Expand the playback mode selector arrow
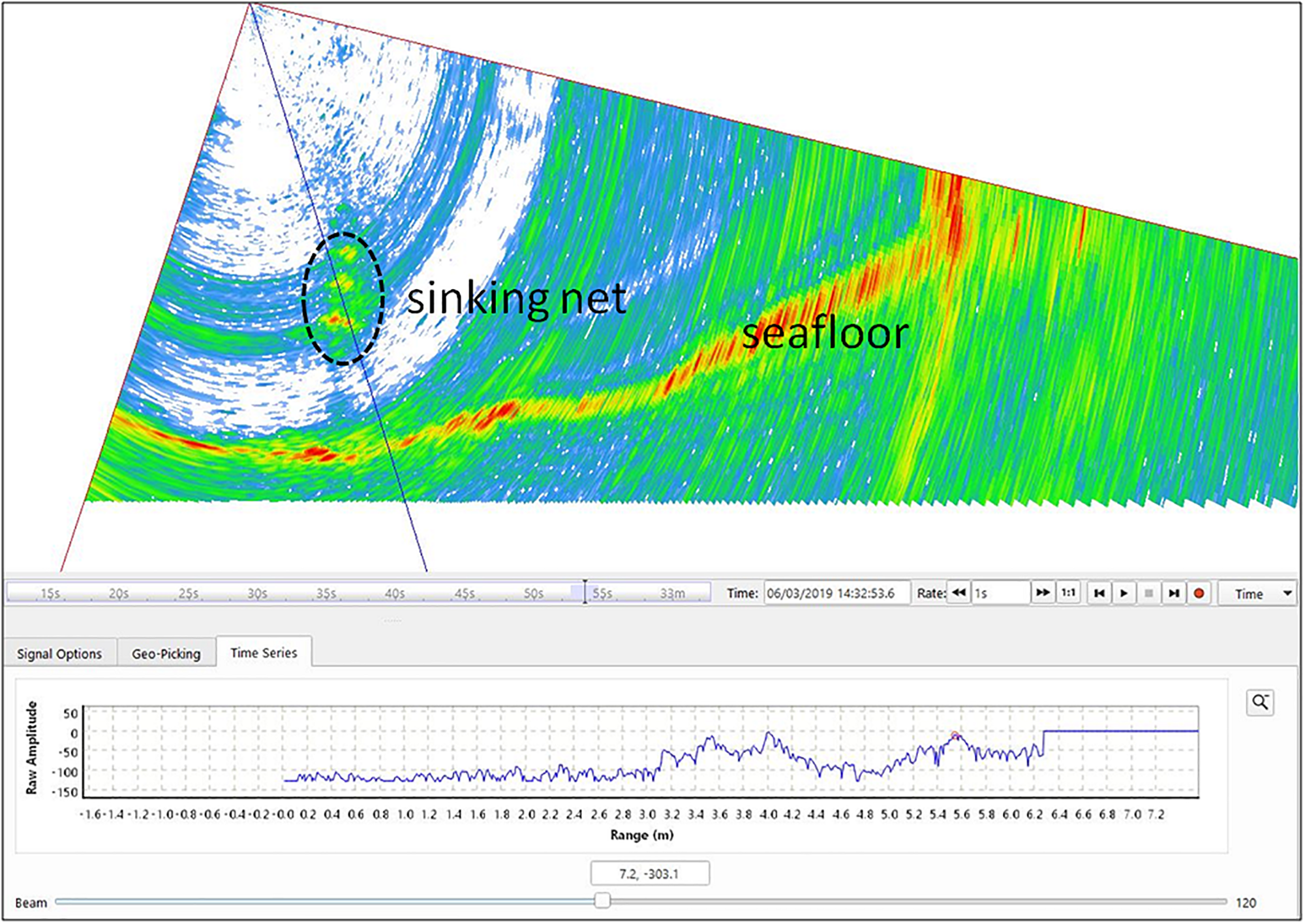Viewport: 1305px width, 924px height. click(x=1289, y=593)
